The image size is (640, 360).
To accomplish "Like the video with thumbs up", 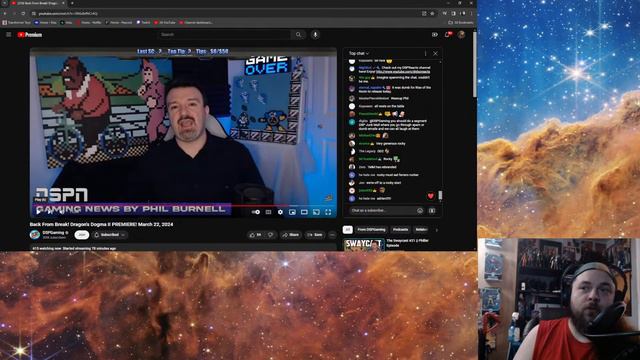I will click(x=256, y=235).
